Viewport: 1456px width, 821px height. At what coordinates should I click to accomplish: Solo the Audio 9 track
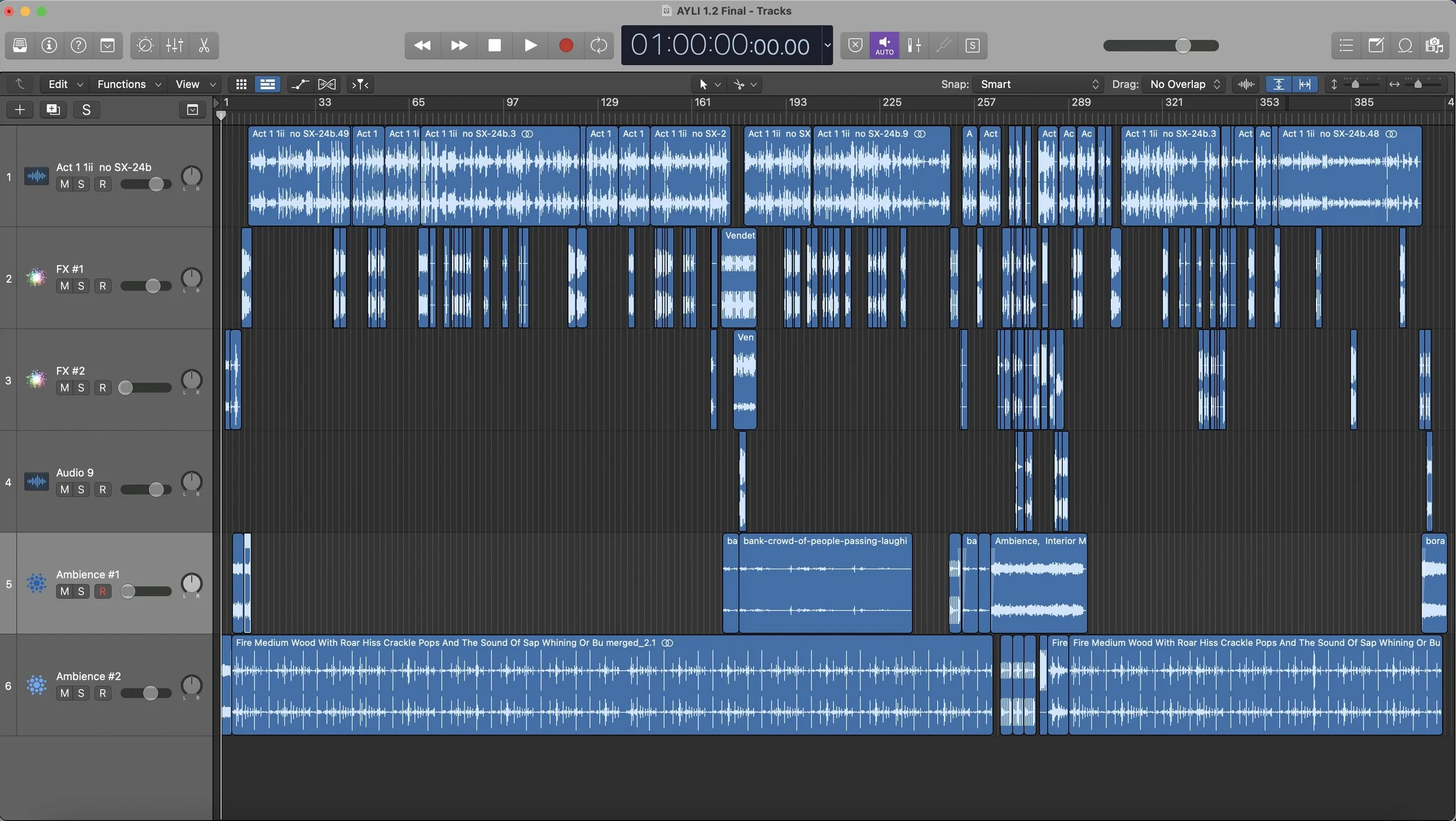[81, 489]
